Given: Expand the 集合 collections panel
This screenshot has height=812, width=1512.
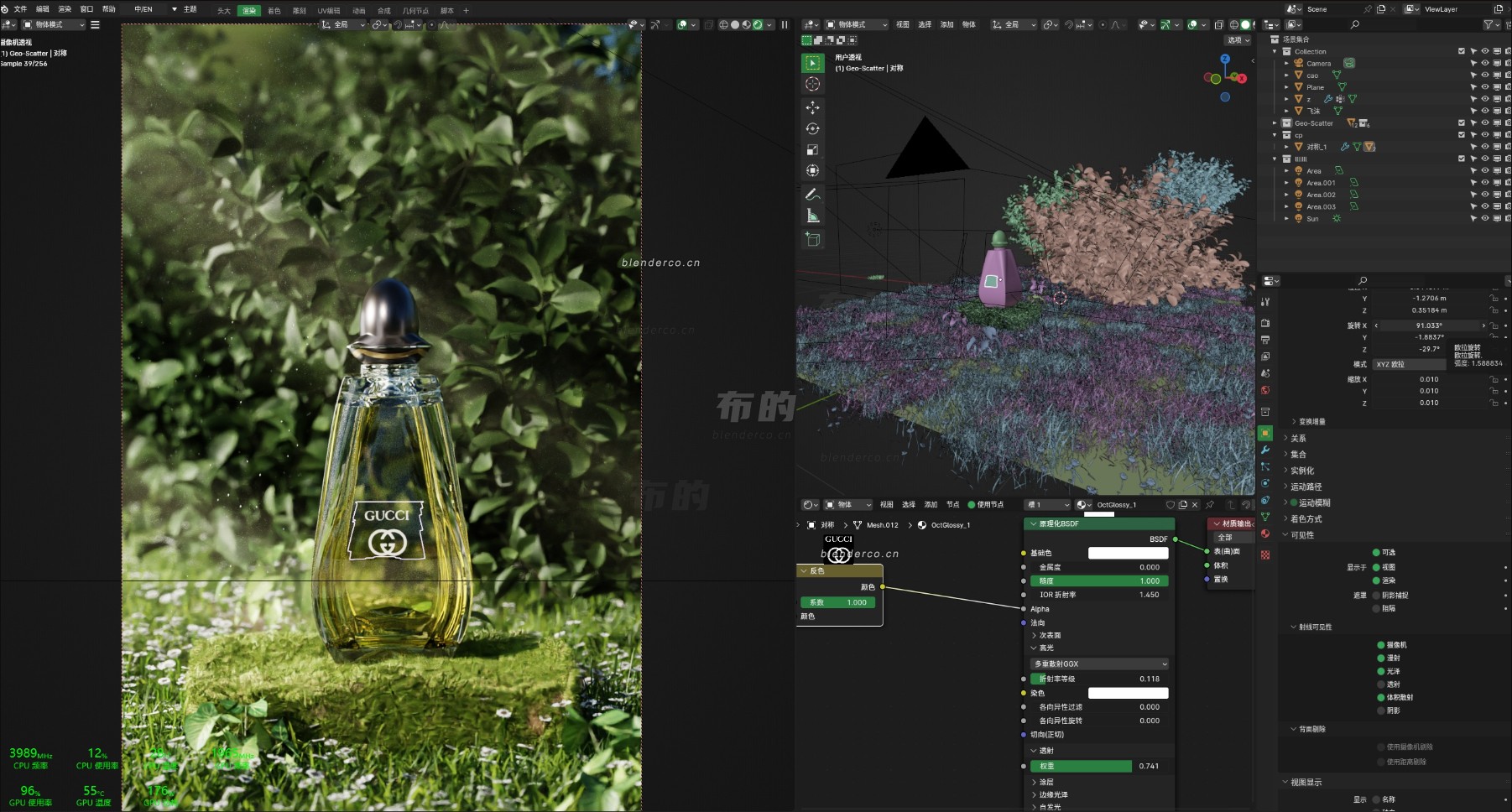Looking at the screenshot, I should coord(1297,455).
